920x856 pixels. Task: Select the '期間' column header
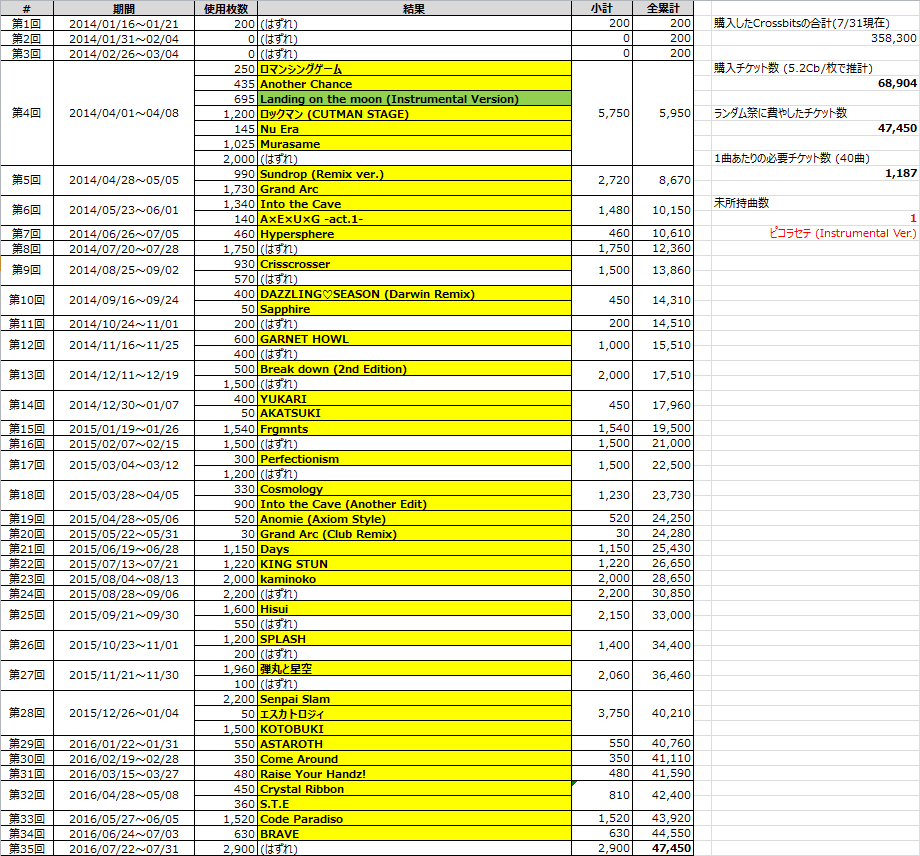click(x=124, y=8)
